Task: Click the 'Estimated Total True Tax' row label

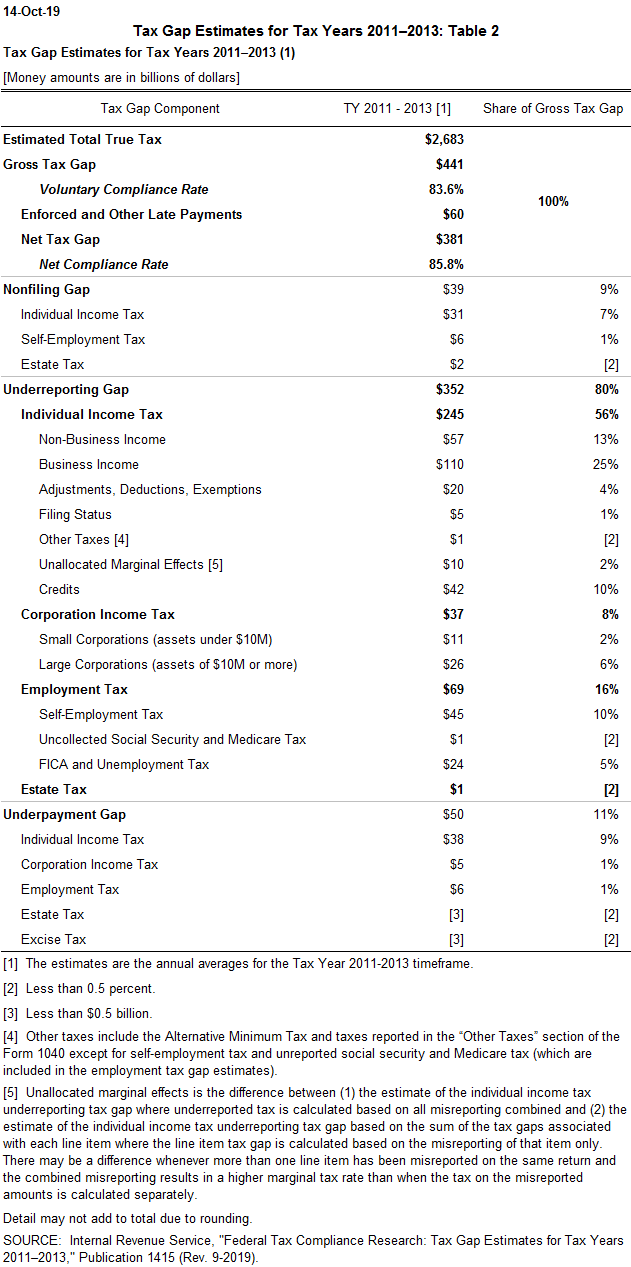Action: click(x=82, y=139)
